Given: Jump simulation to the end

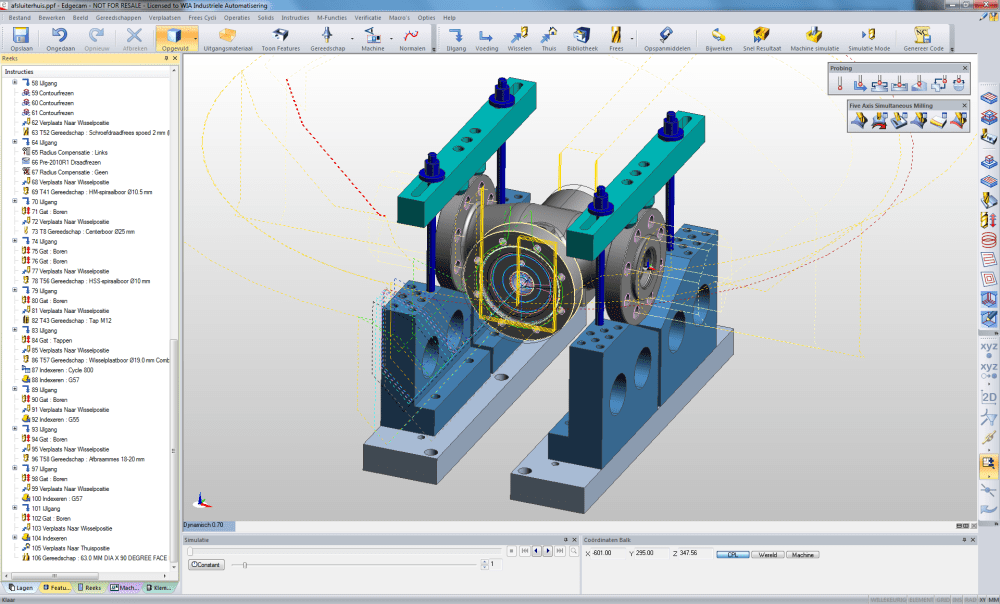Looking at the screenshot, I should pyautogui.click(x=559, y=551).
